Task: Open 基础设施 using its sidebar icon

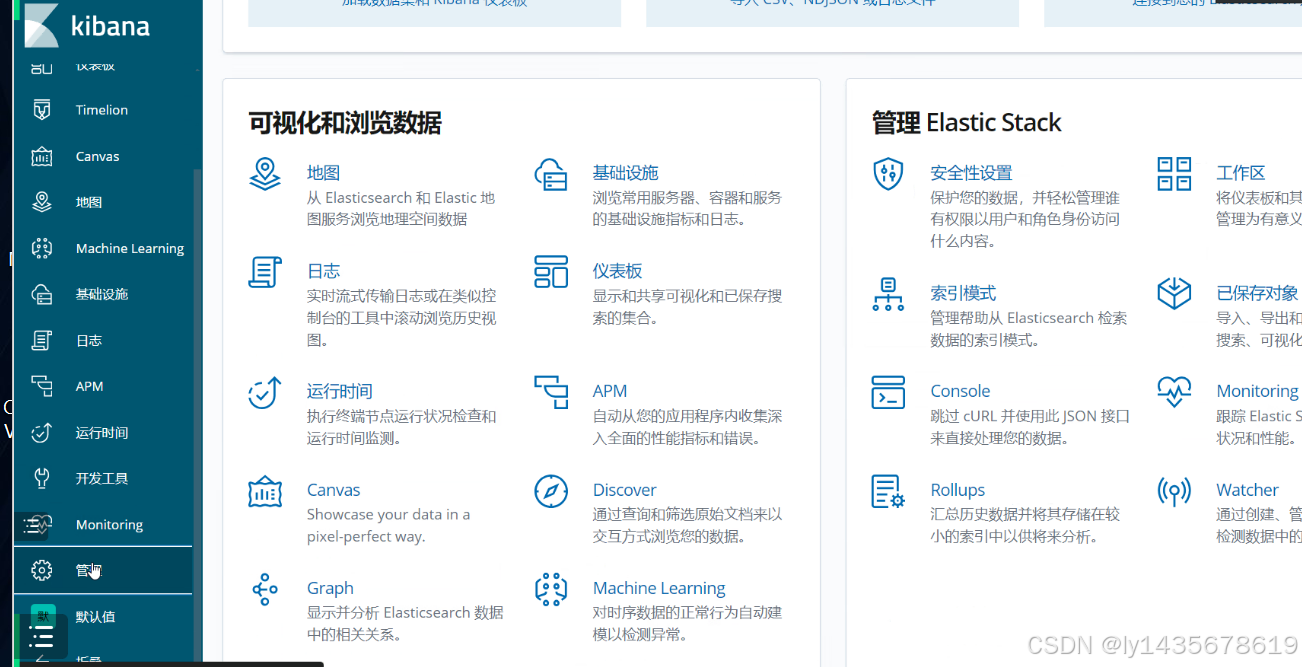Action: 41,294
